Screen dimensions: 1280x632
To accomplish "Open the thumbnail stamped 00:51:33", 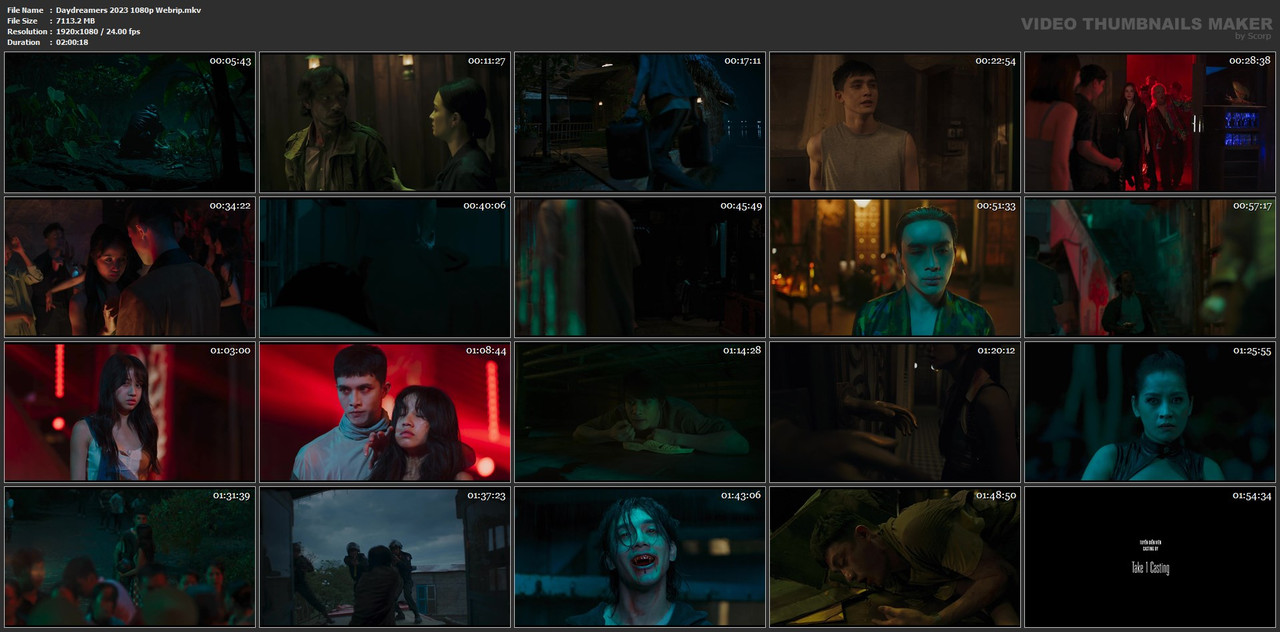I will (x=895, y=267).
